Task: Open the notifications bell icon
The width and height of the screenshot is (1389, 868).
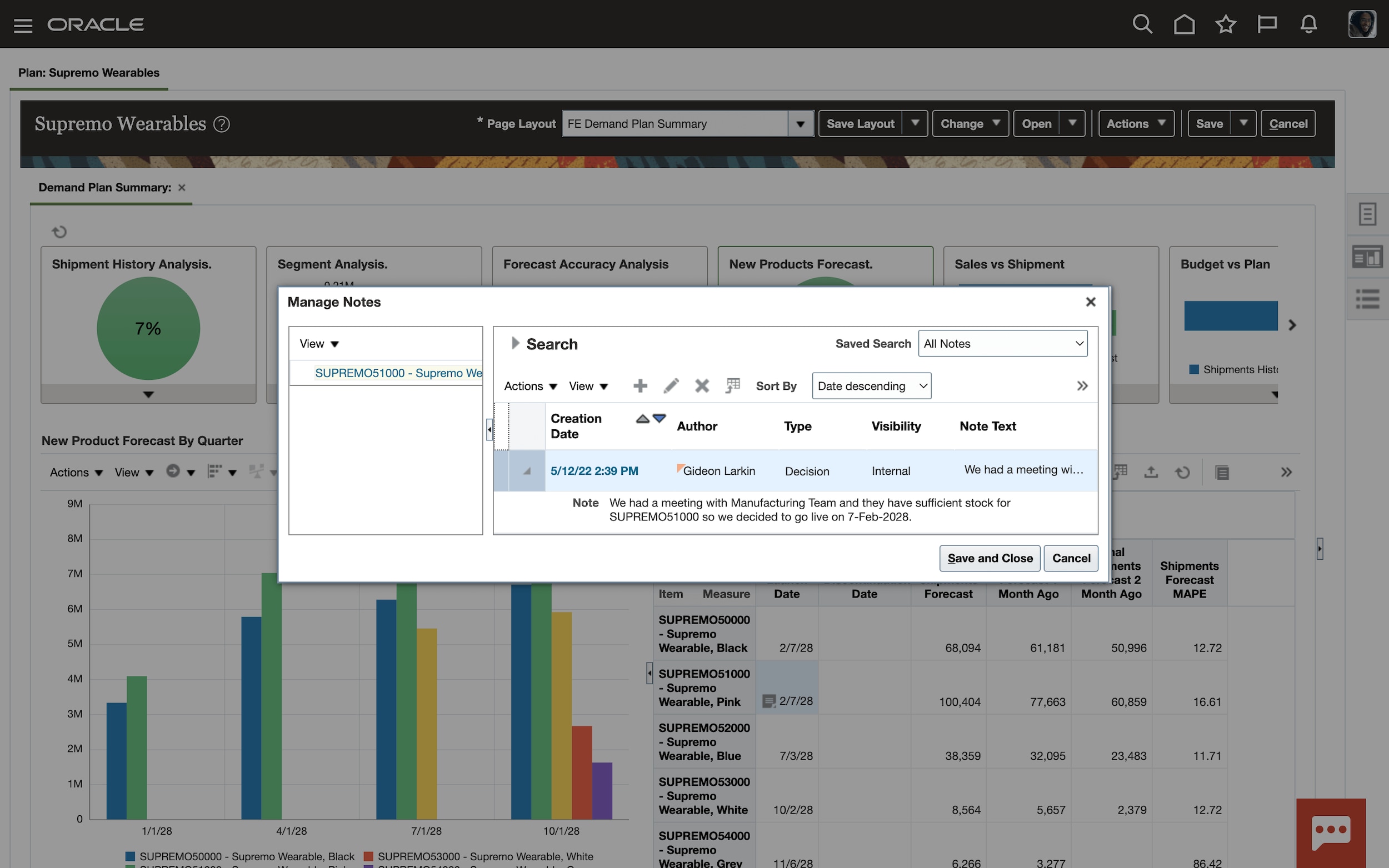Action: [x=1308, y=24]
